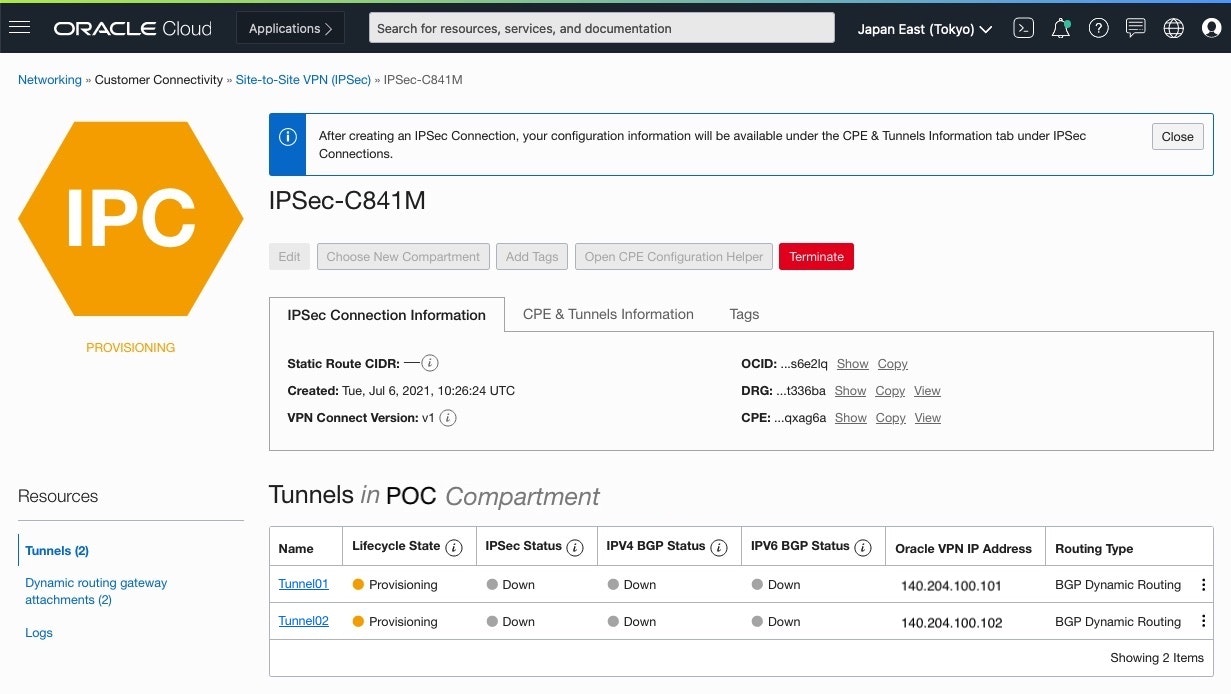
Task: Click the Terminate button
Action: [816, 257]
